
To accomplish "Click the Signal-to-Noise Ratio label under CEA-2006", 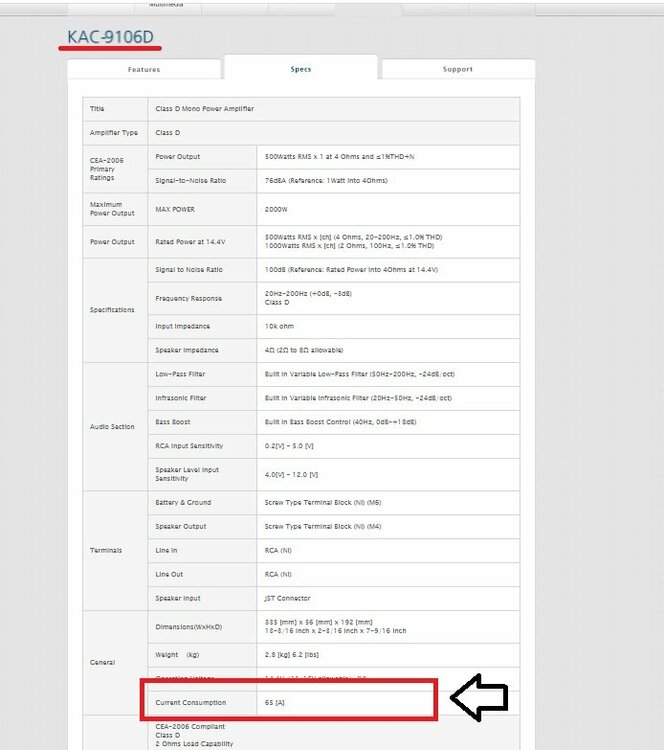I will pos(190,180).
